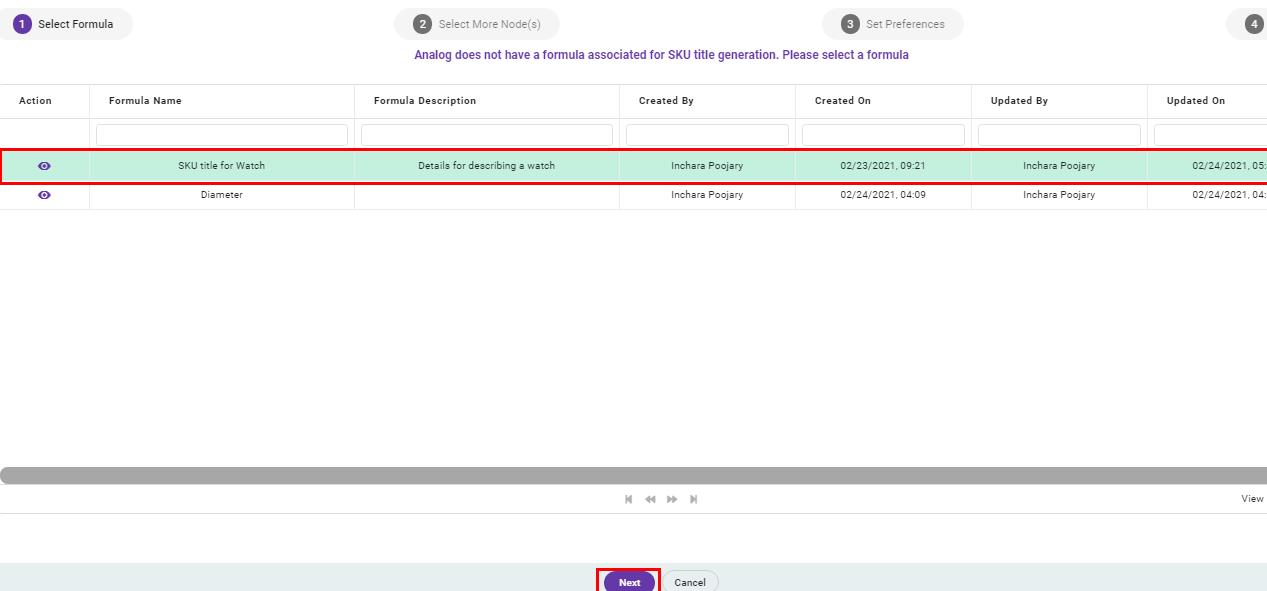Go to next page of results
Screen dimensions: 1267x591
672,499
